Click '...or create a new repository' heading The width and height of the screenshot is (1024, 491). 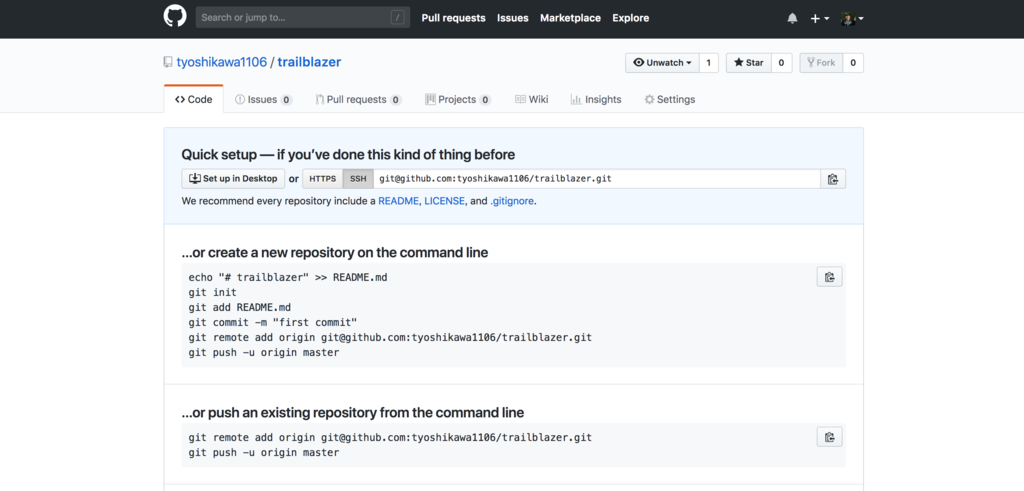[x=335, y=253]
